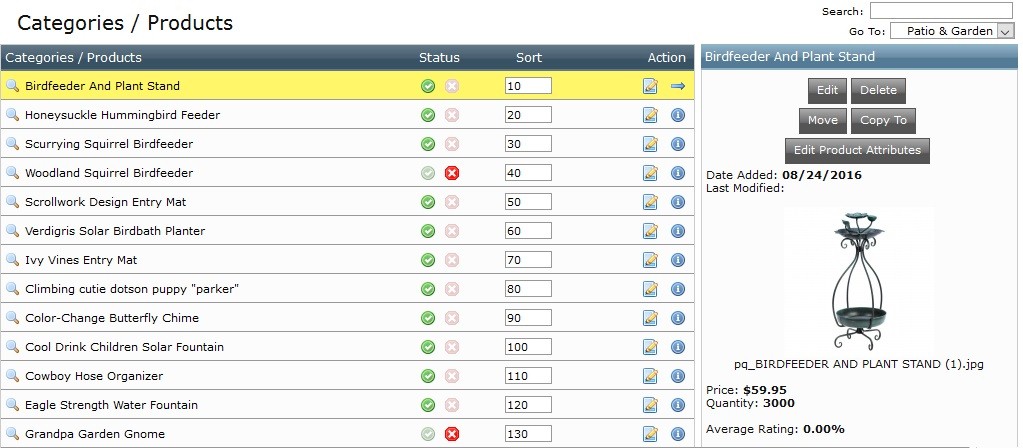Screen dimensions: 1023x448
Task: Click the Edit Product Attributes button
Action: (x=859, y=151)
